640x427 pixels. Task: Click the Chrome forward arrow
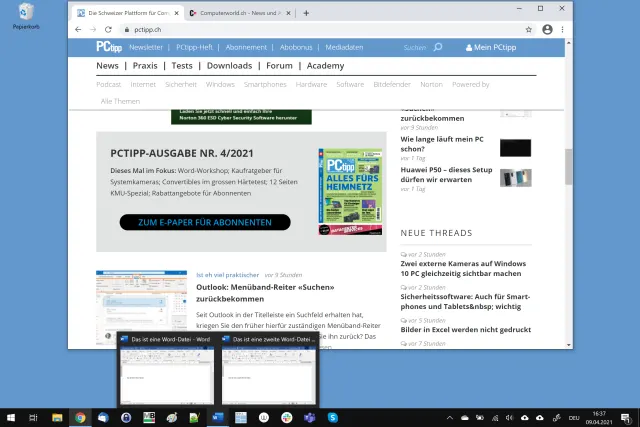click(93, 29)
